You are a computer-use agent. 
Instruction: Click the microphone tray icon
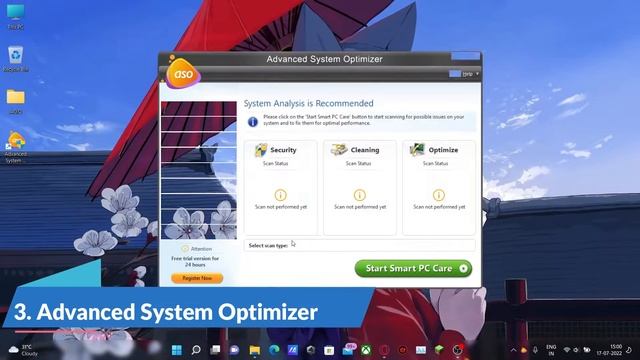pos(535,350)
